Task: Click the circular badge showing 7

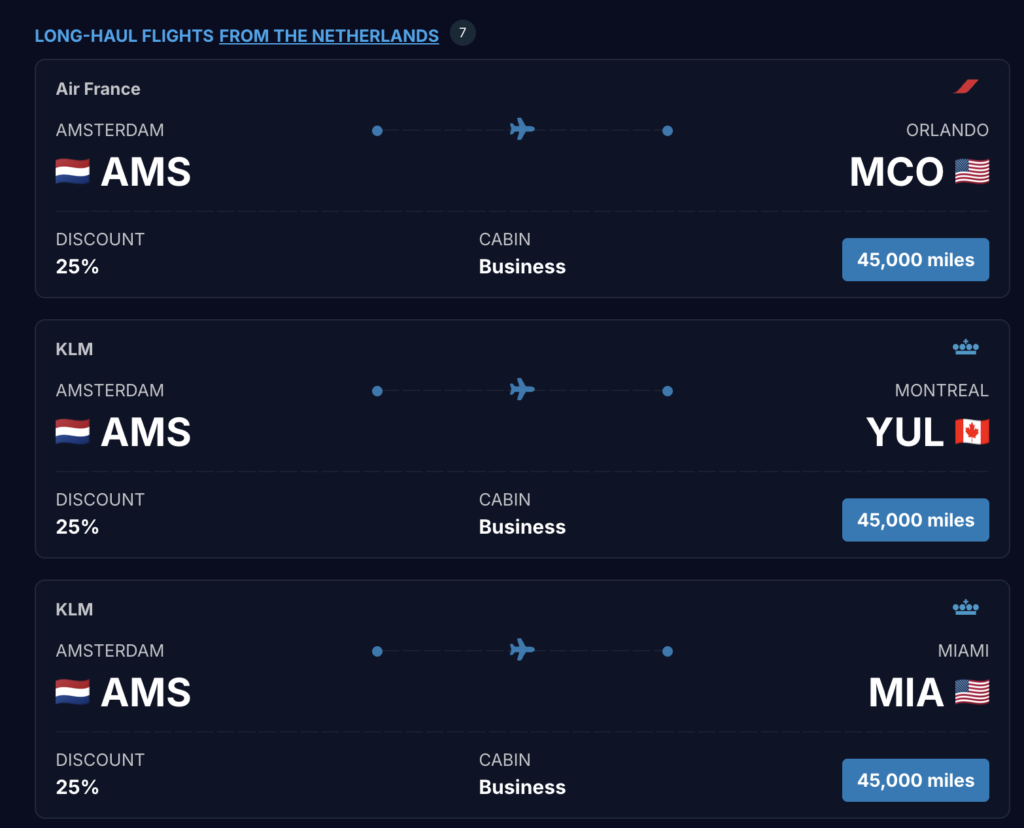Action: (461, 33)
